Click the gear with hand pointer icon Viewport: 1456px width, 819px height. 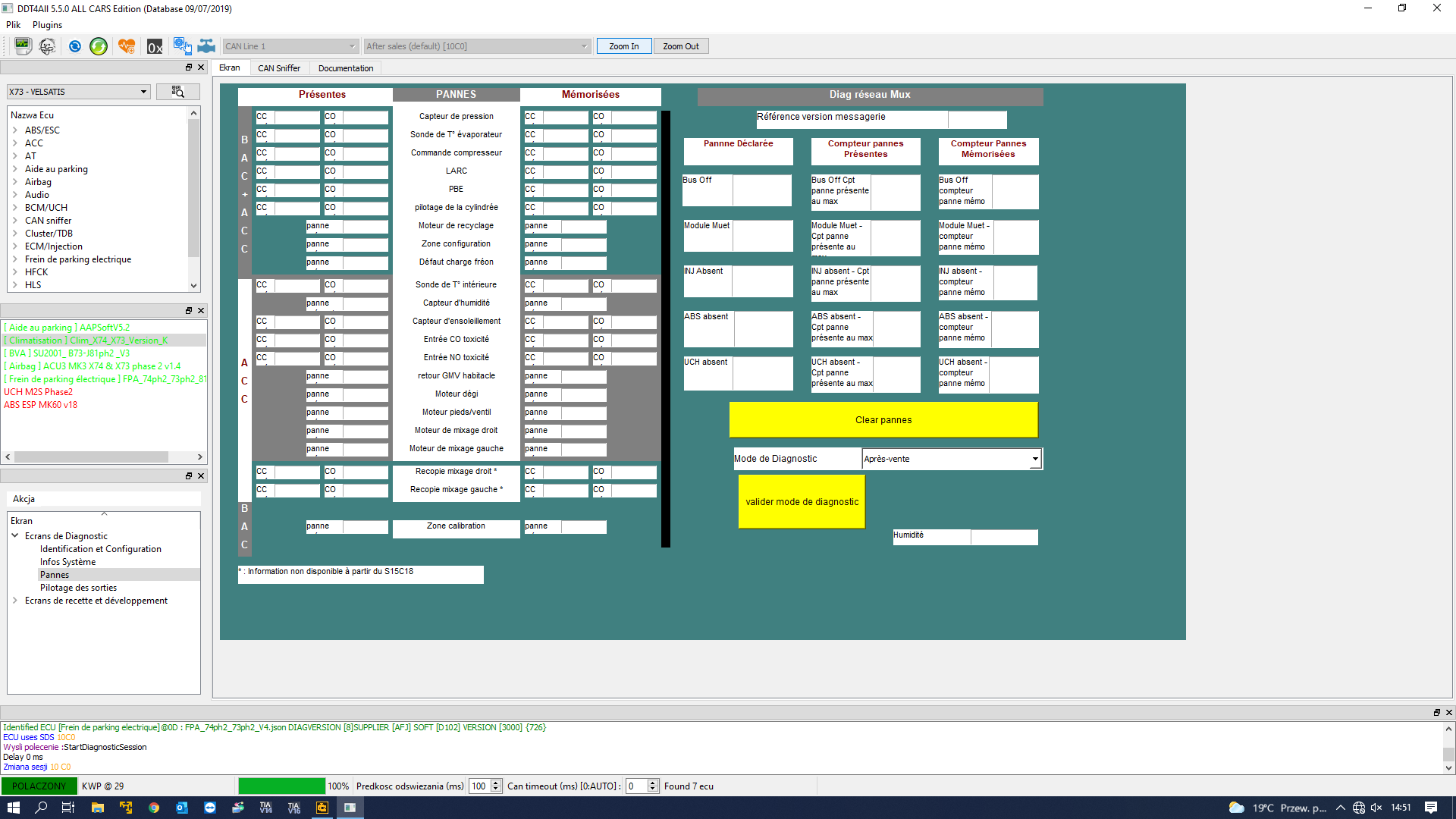(182, 46)
